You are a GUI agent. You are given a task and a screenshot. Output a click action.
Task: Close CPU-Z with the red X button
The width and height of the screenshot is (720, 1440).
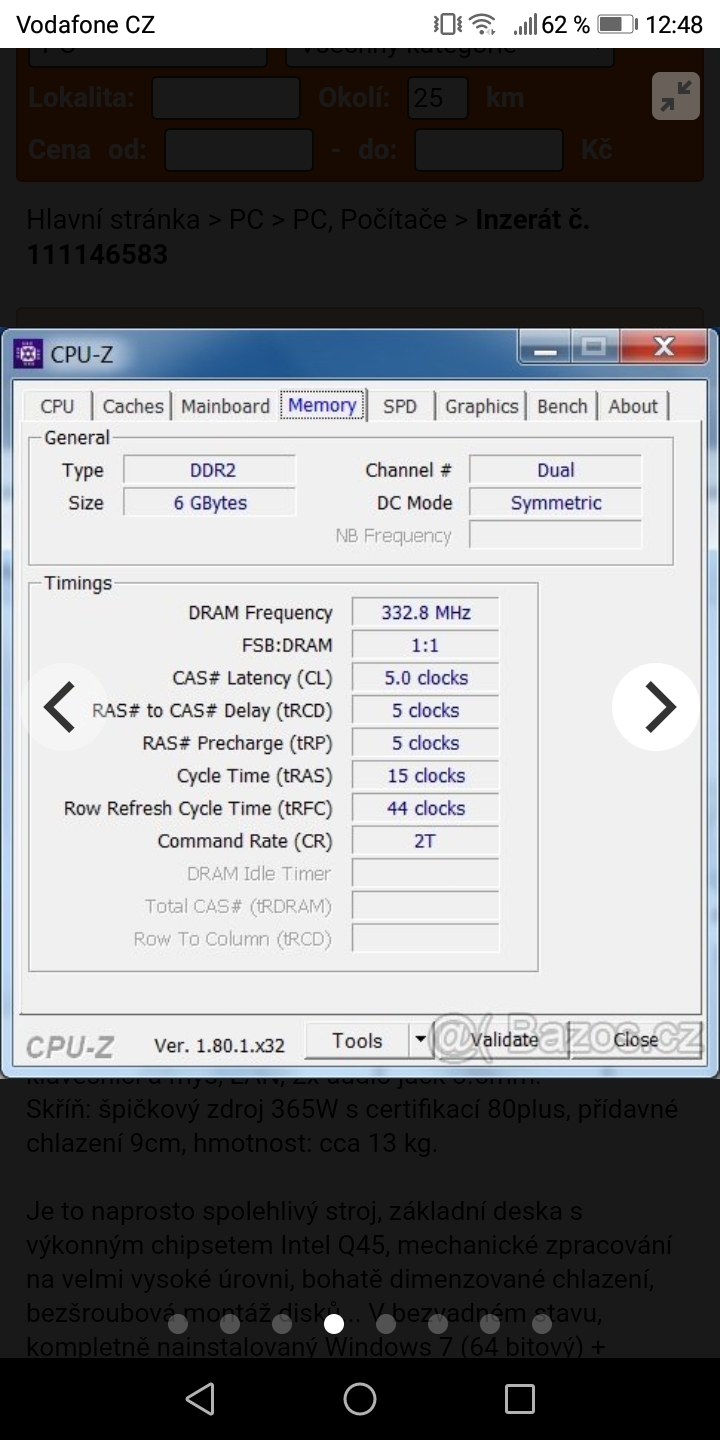pos(663,348)
